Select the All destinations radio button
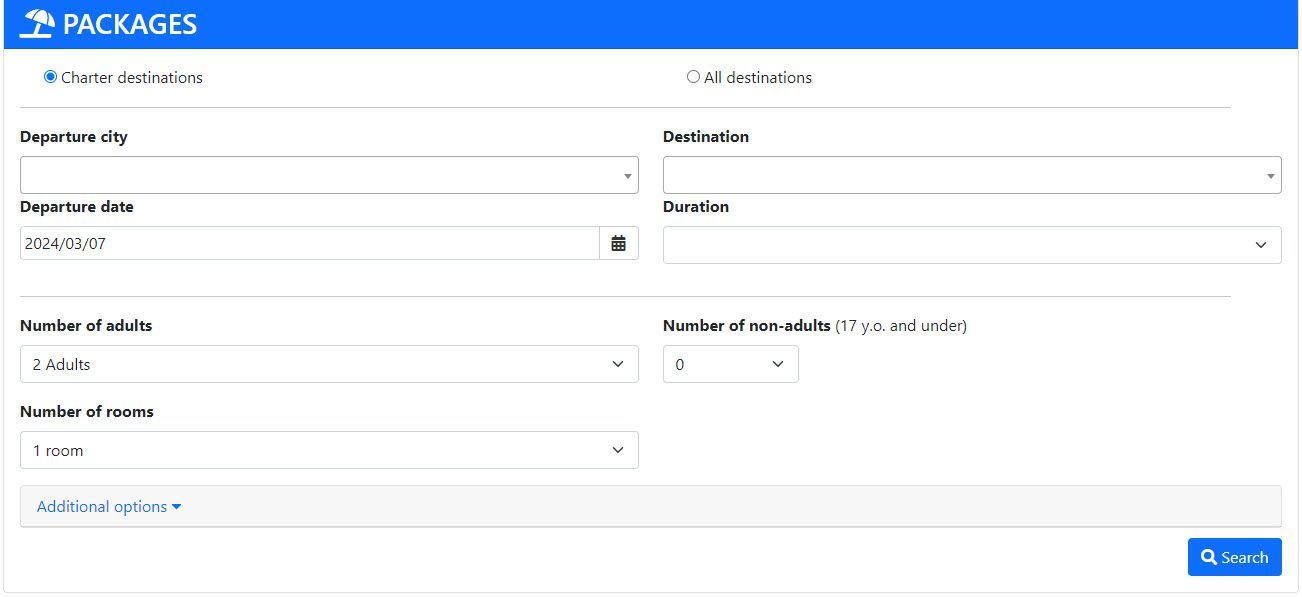Viewport: 1302px width, 597px height. [x=693, y=77]
